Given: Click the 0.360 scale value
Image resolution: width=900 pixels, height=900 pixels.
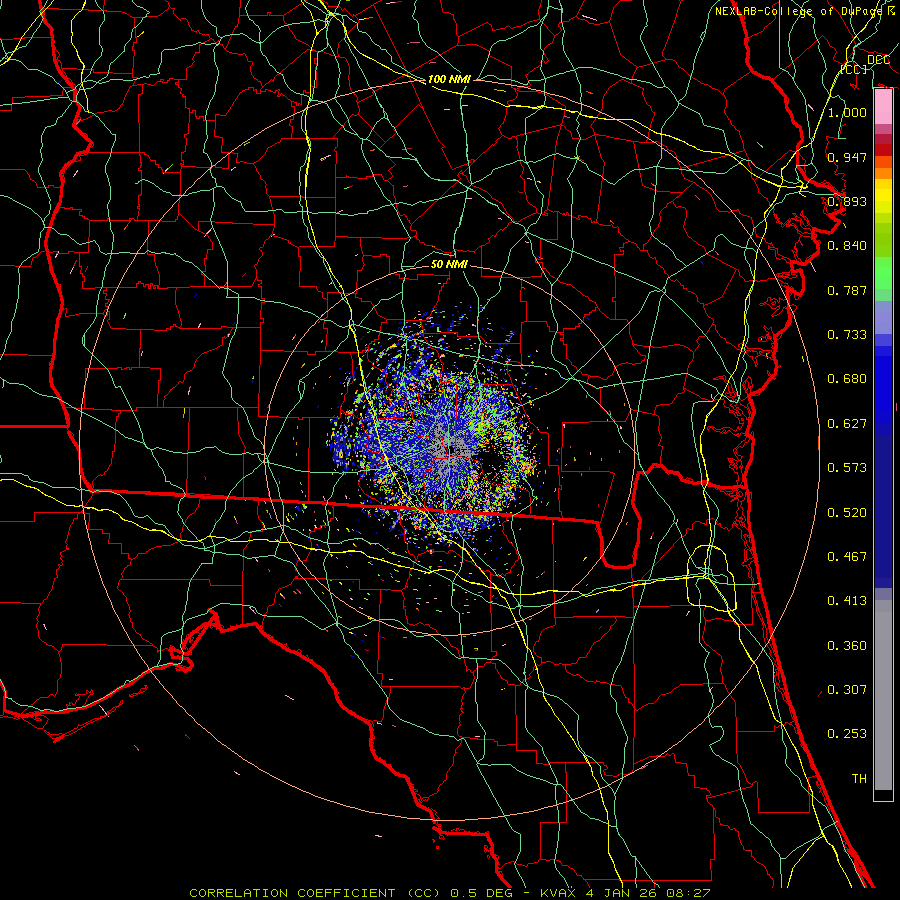Looking at the screenshot, I should coord(847,645).
